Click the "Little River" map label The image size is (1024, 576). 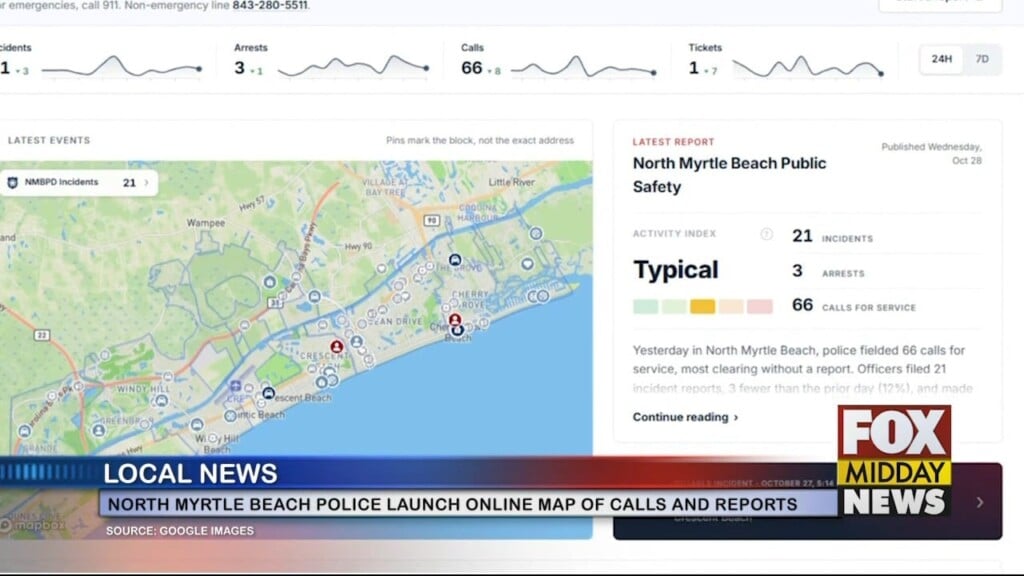click(x=511, y=182)
